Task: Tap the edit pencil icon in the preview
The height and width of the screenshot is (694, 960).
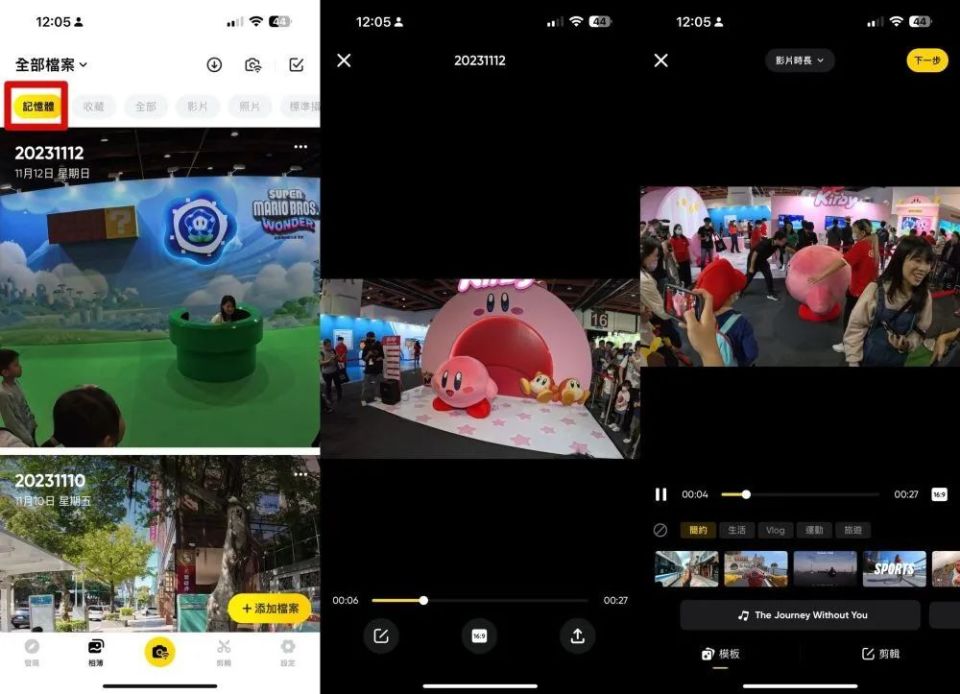Action: pyautogui.click(x=381, y=636)
